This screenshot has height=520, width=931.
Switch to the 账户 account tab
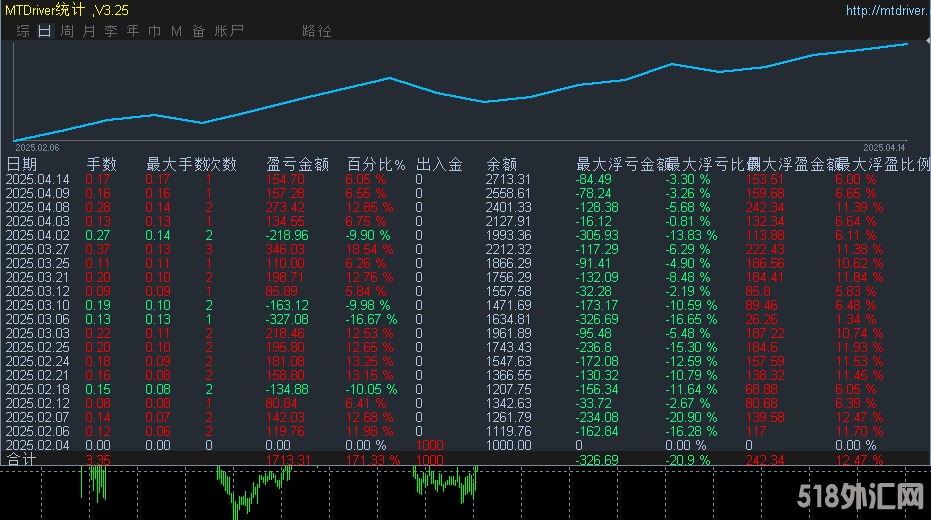[x=229, y=31]
